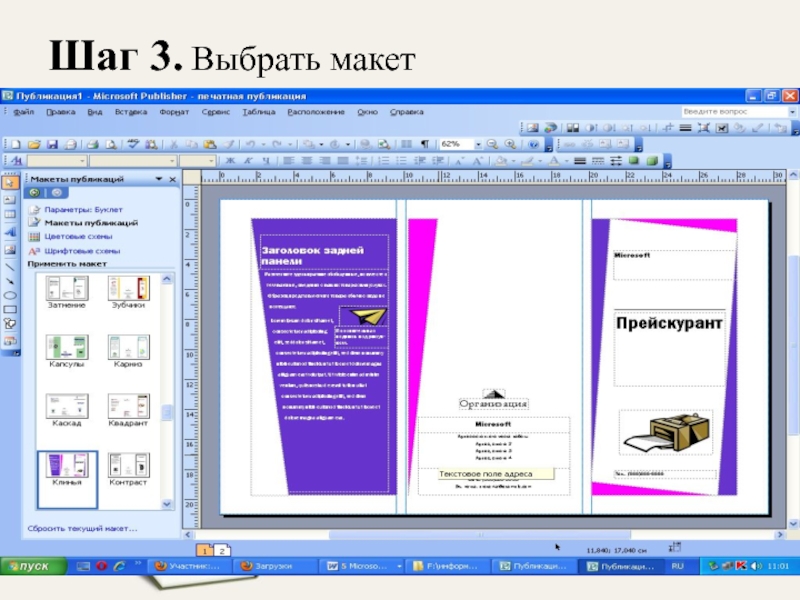Toggle bulleted list formatting
The image size is (800, 600).
click(402, 161)
